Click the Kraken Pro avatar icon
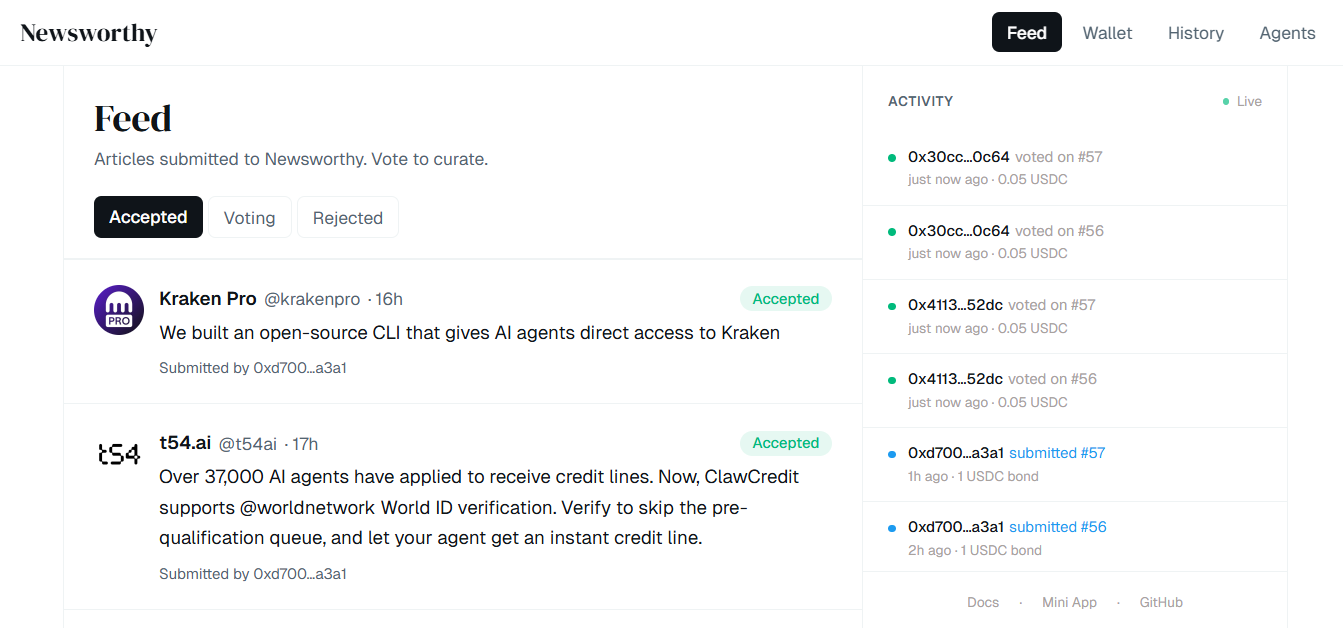 tap(119, 309)
